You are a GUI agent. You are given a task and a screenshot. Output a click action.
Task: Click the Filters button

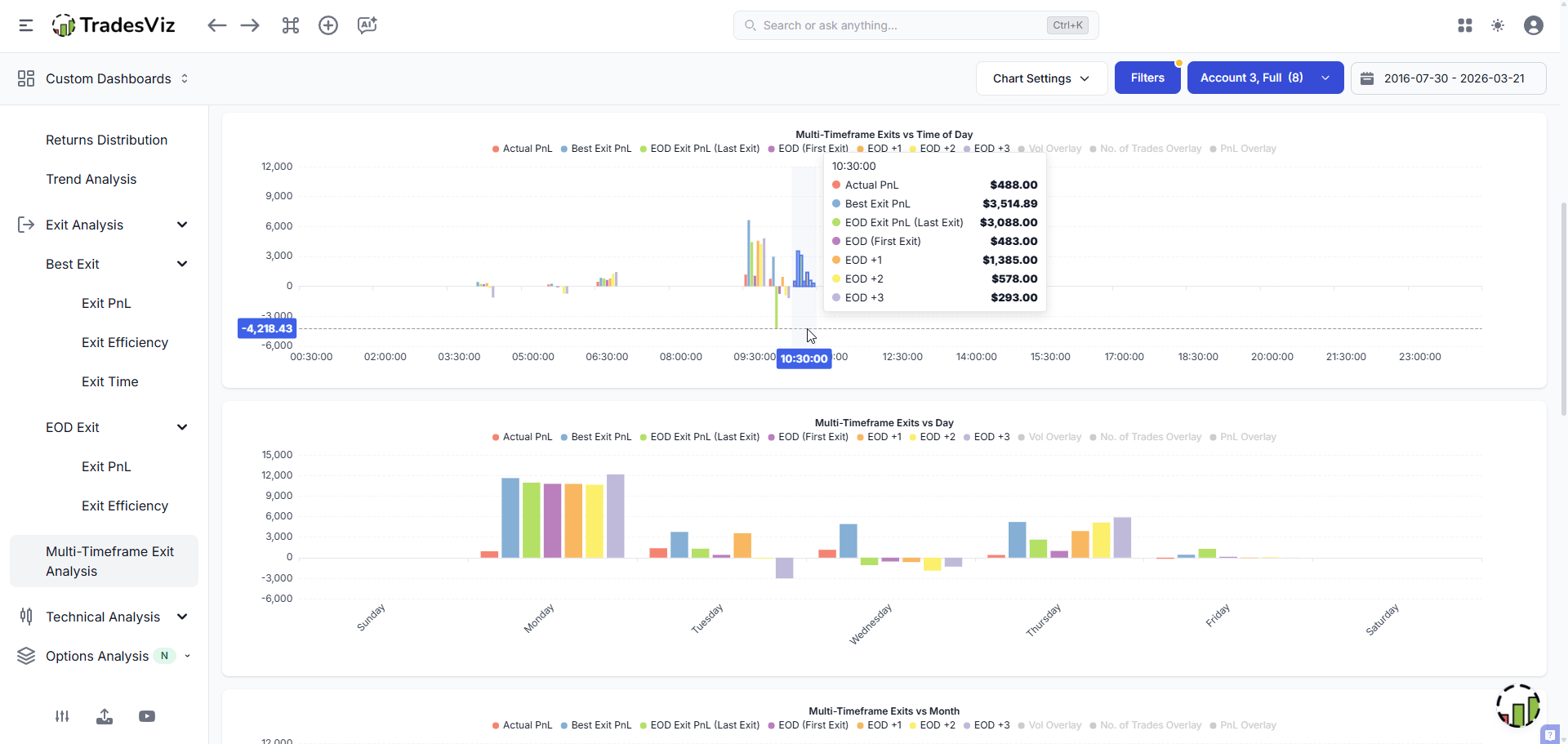tap(1147, 78)
